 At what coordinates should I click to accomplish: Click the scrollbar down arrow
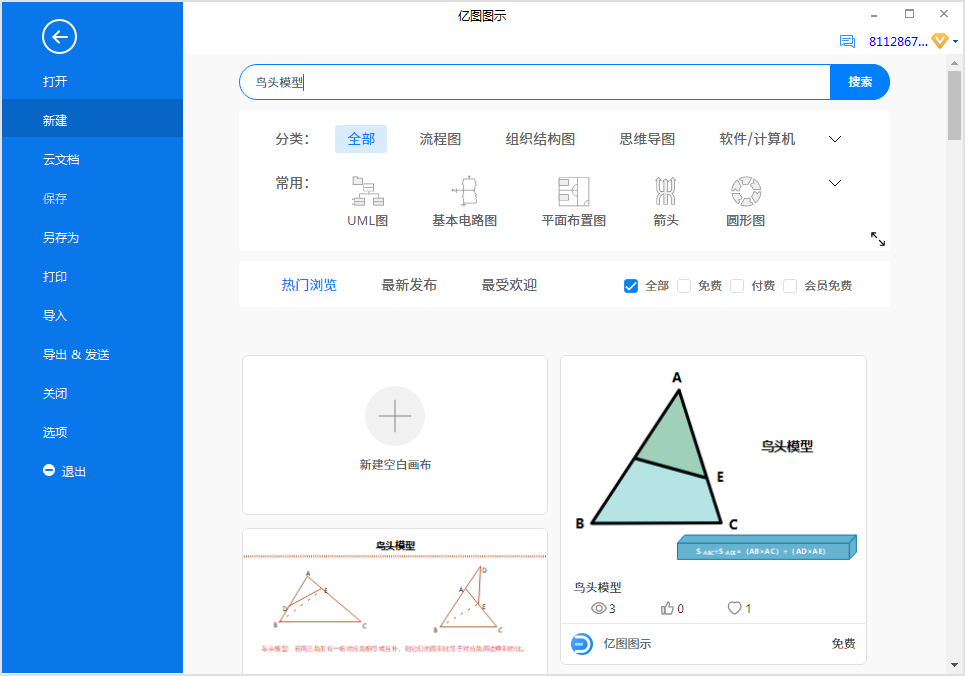point(955,665)
